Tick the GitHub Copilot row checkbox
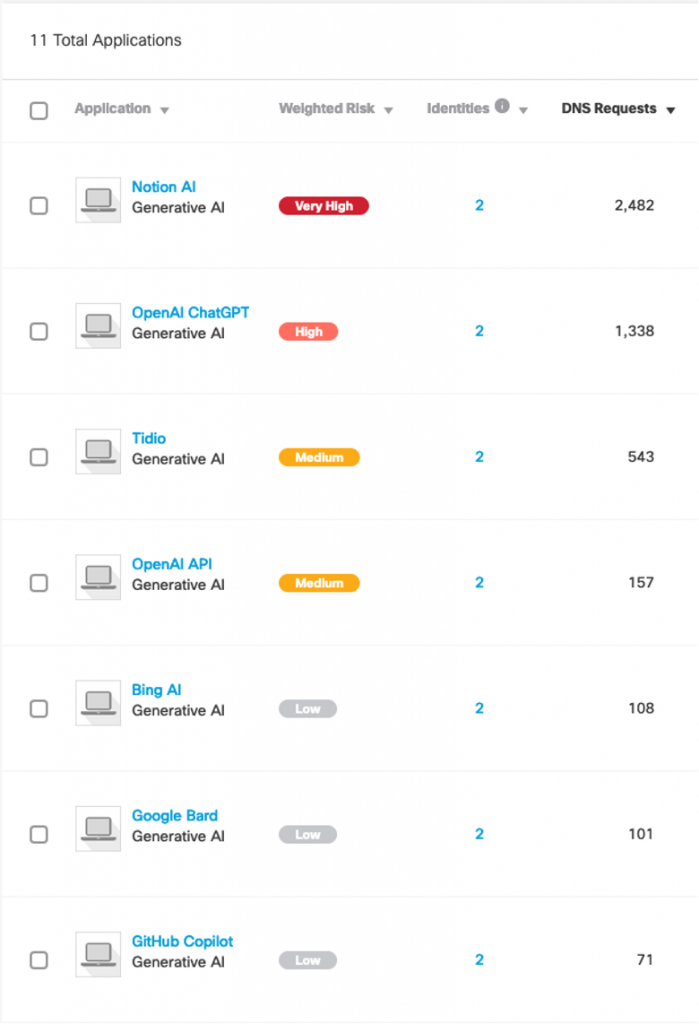 (x=39, y=960)
